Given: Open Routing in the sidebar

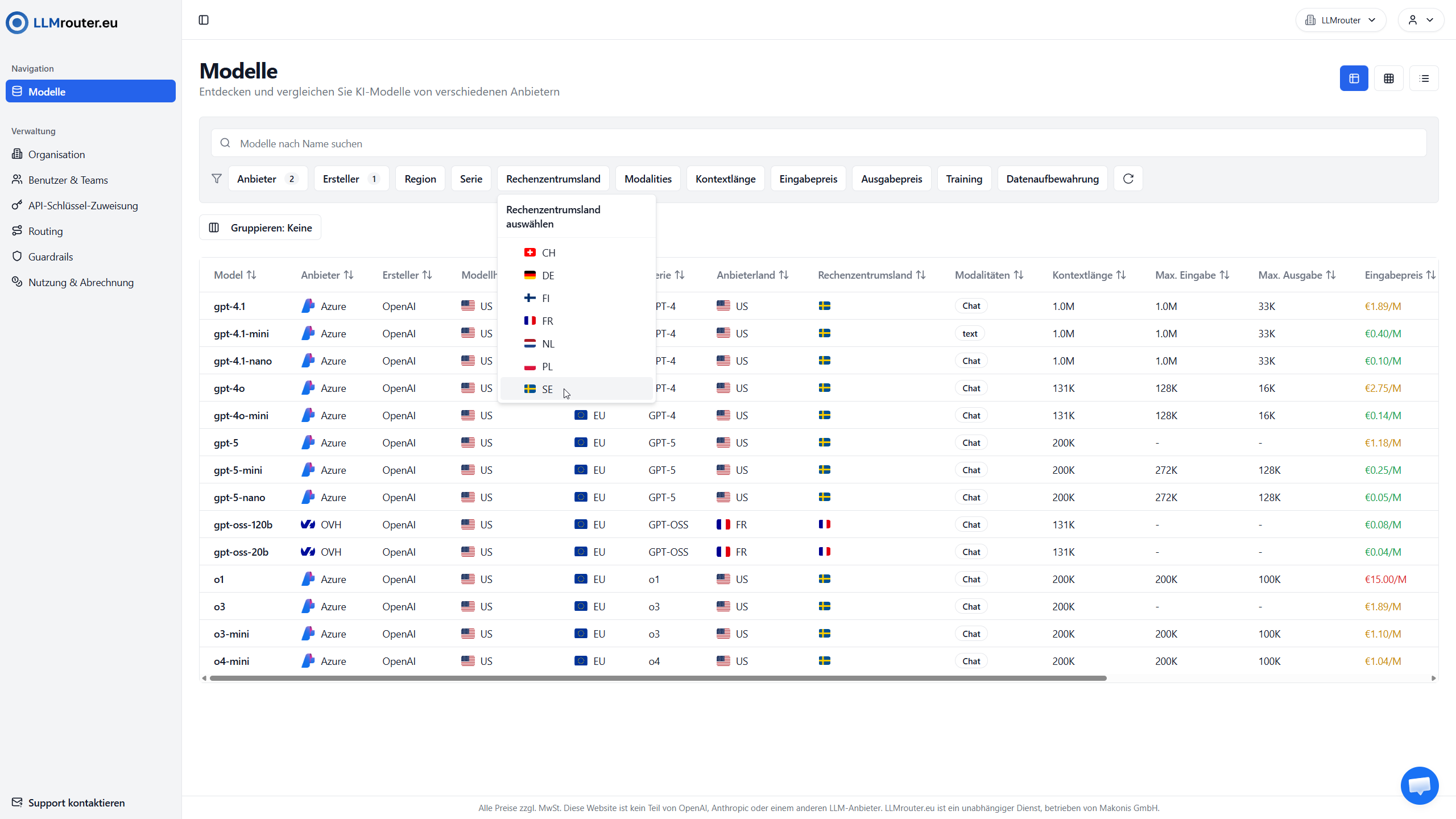Looking at the screenshot, I should (45, 231).
